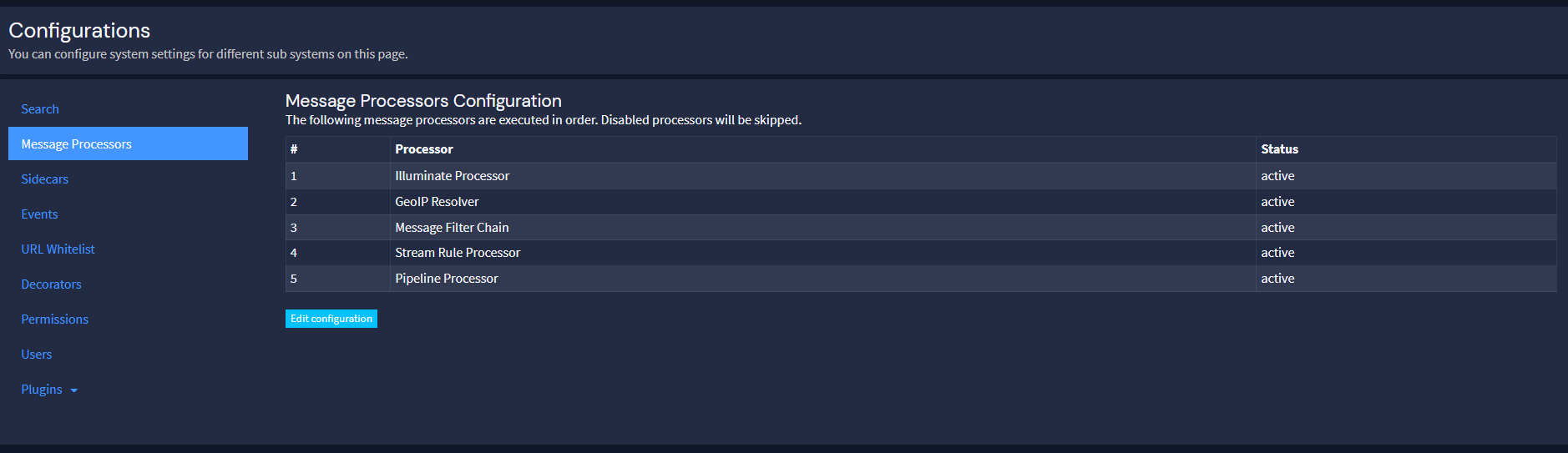Expand the Plugins dropdown caret
The image size is (1568, 453).
click(x=74, y=390)
